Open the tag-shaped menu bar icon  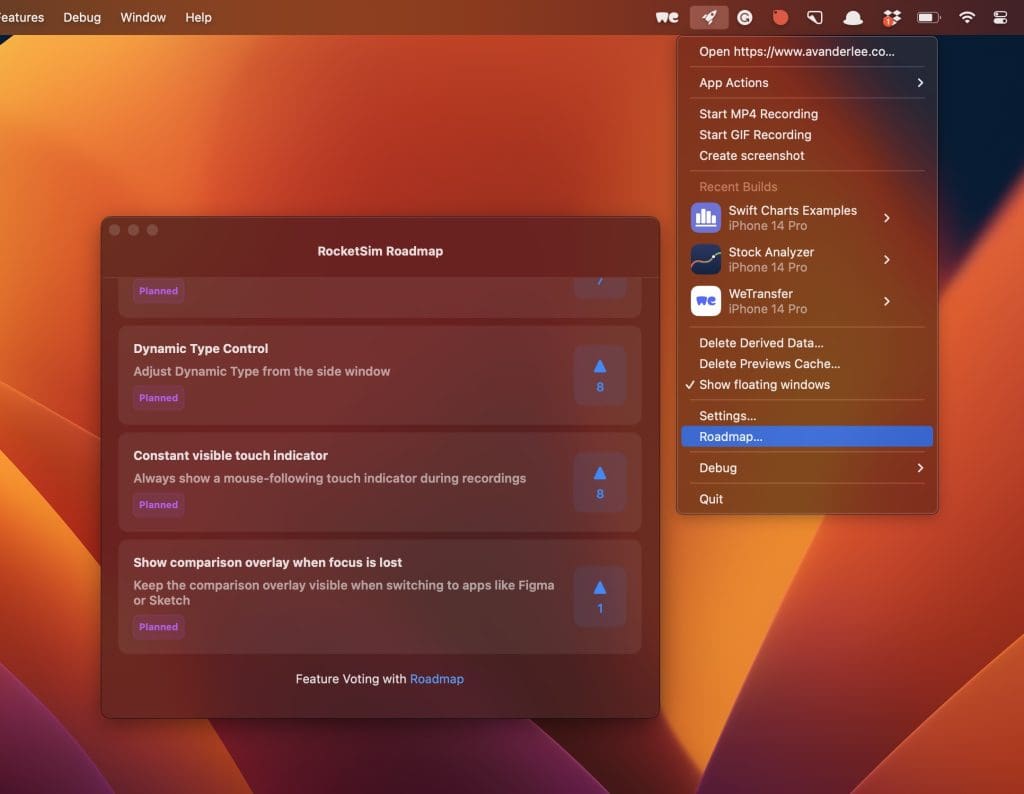pyautogui.click(x=815, y=18)
